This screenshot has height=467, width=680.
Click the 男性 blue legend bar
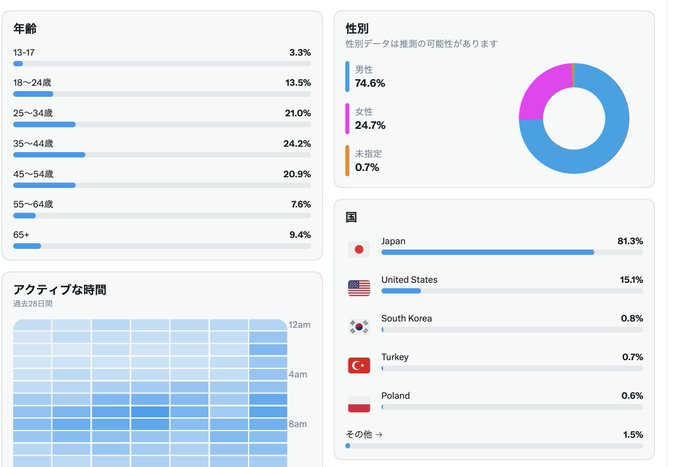[347, 76]
